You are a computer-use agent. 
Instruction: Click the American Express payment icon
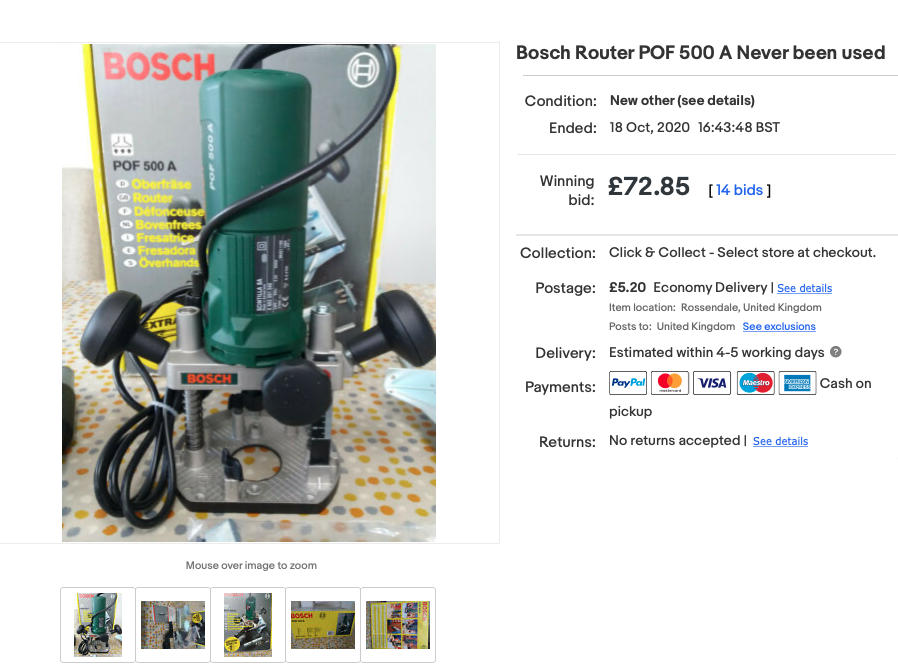[797, 383]
